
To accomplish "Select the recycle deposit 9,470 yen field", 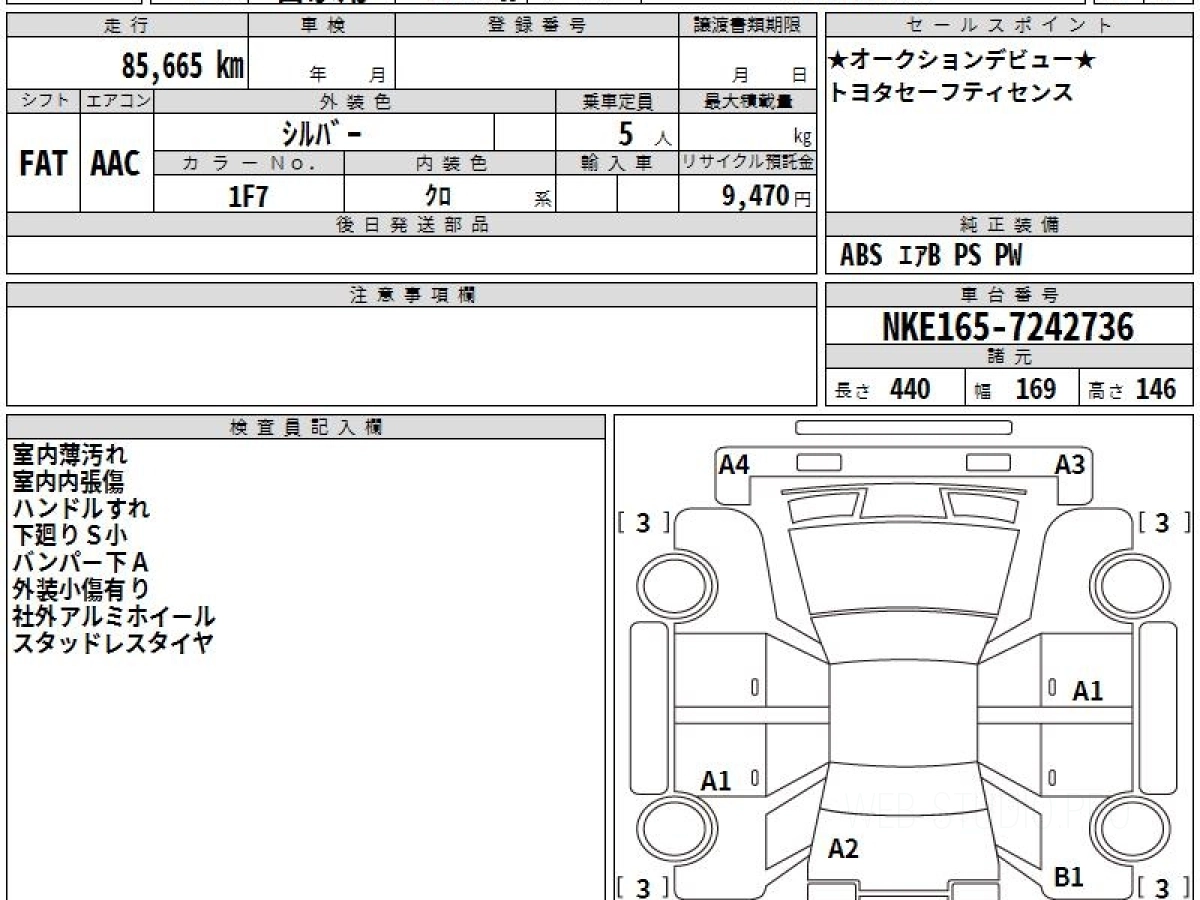I will [x=747, y=195].
